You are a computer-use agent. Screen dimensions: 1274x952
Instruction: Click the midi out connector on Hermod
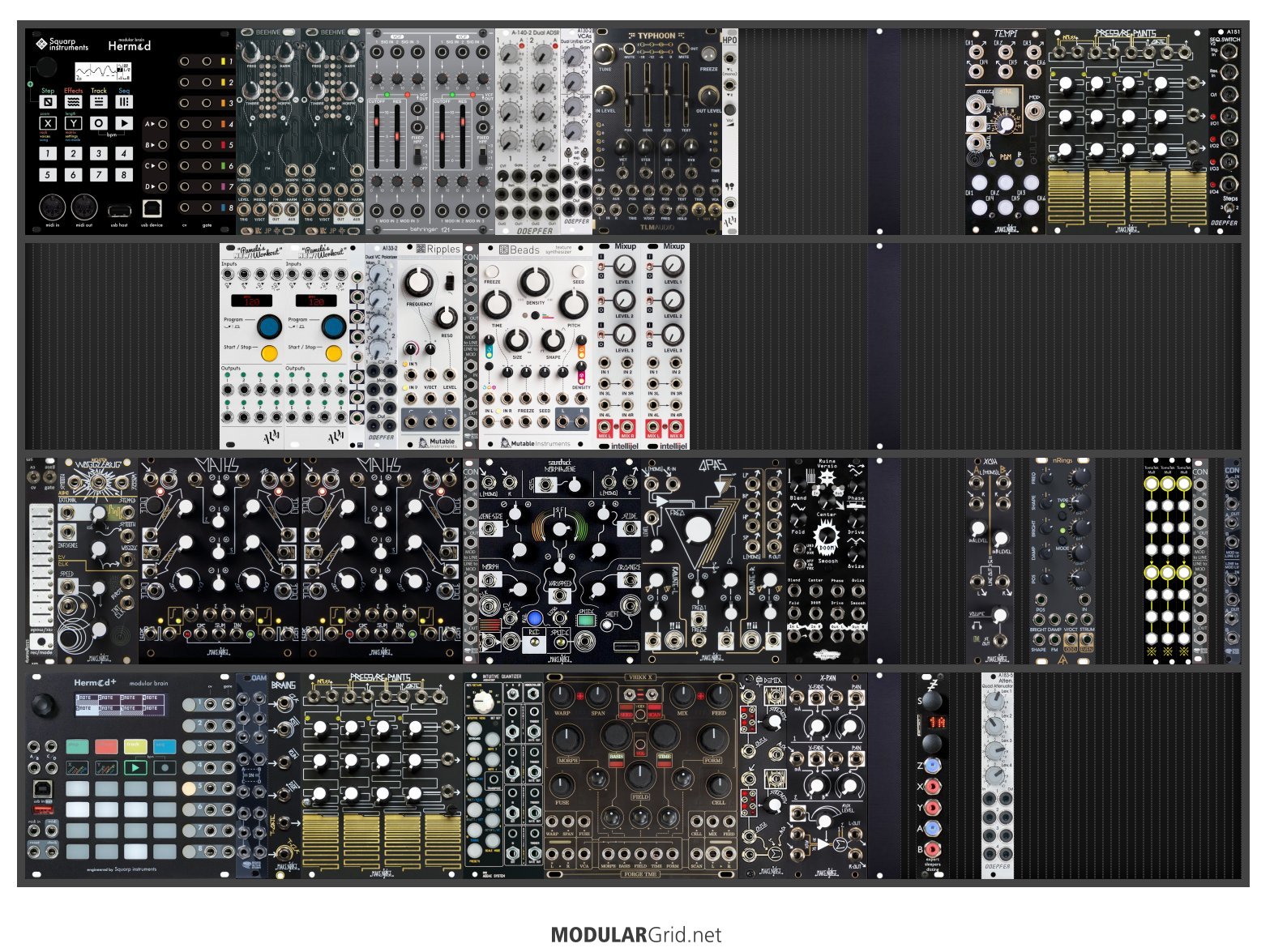click(x=85, y=207)
